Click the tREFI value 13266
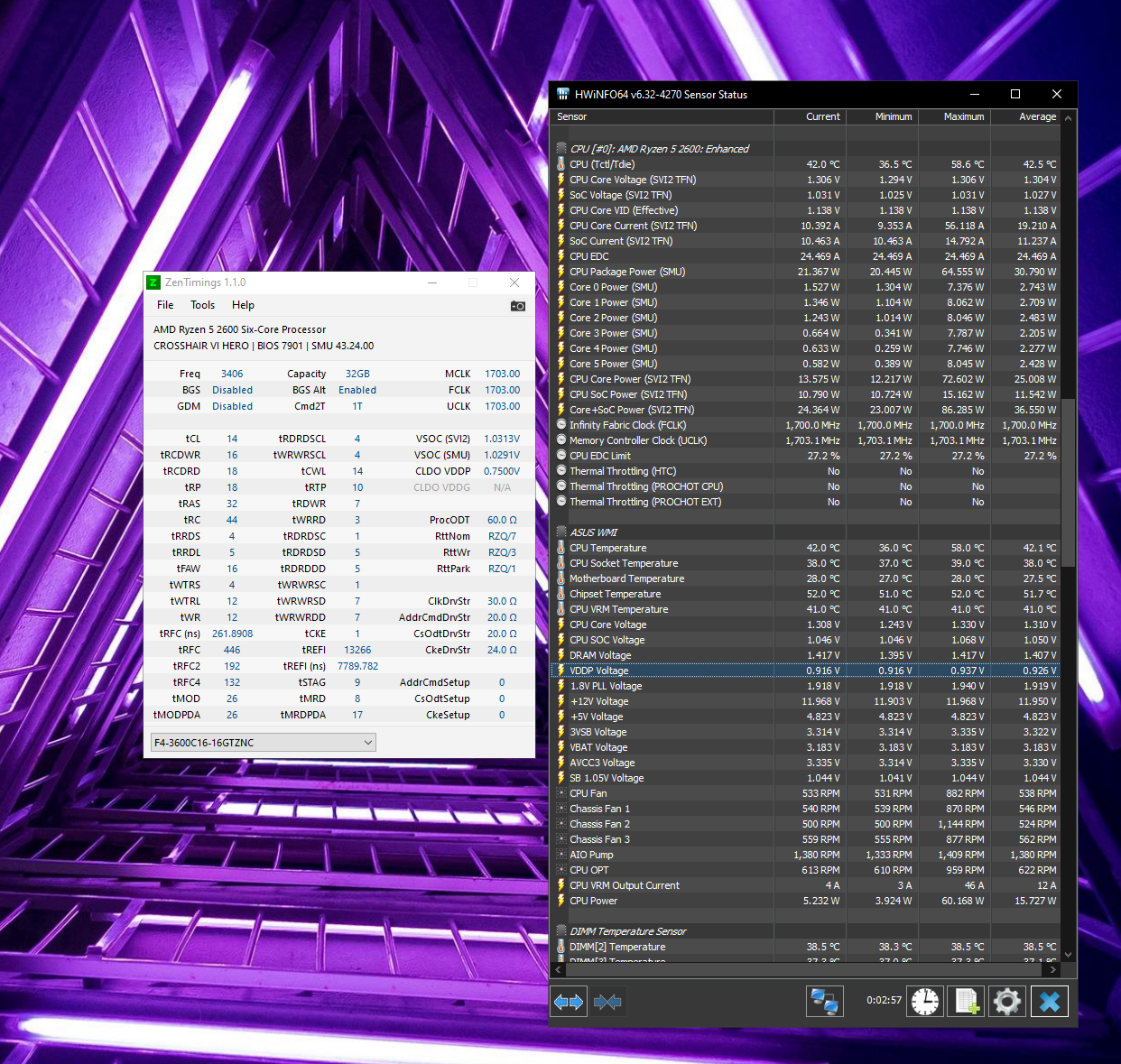The height and width of the screenshot is (1064, 1121). pyautogui.click(x=357, y=650)
